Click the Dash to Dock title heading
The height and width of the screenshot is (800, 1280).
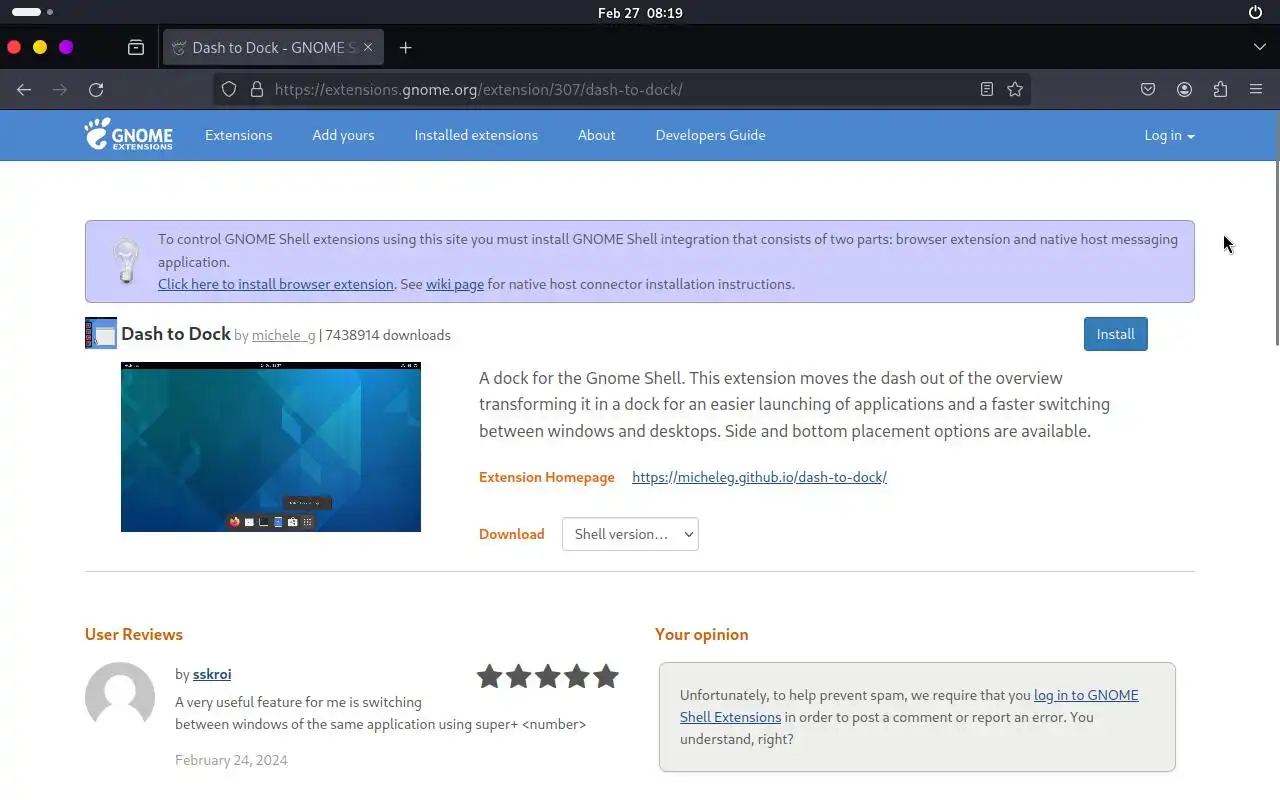[x=176, y=334]
